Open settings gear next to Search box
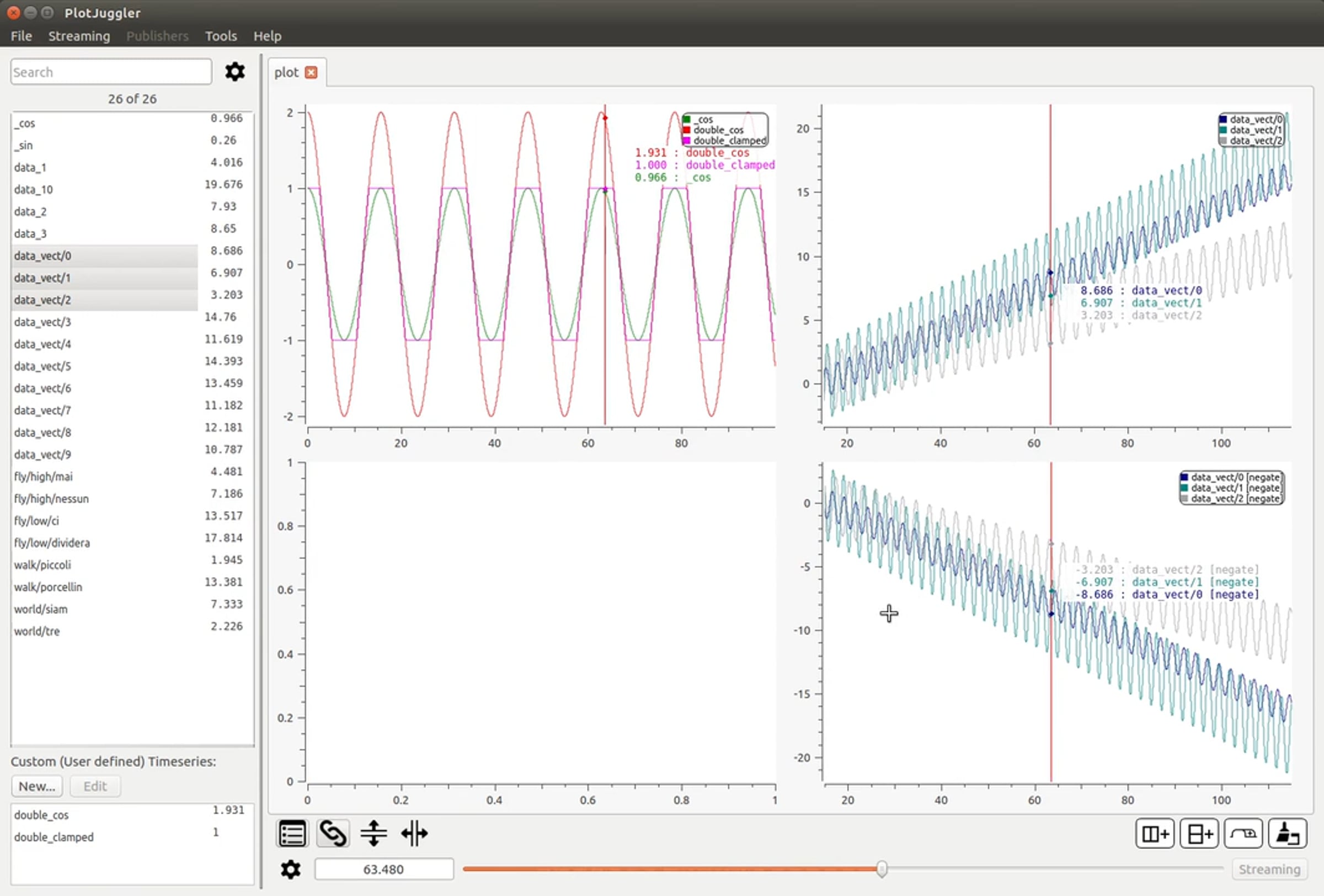This screenshot has height=896, width=1324. tap(234, 72)
